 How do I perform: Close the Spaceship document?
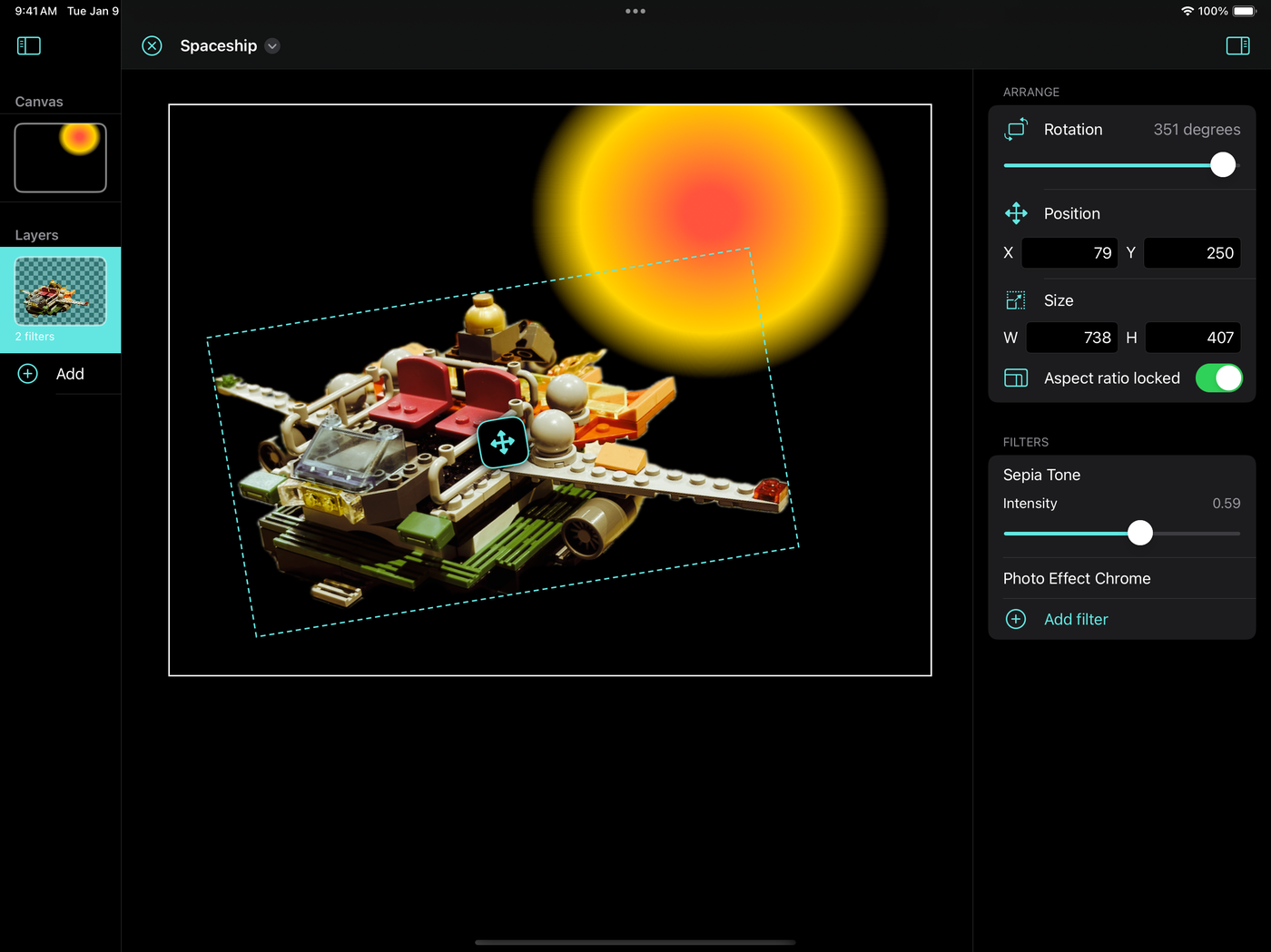coord(153,45)
